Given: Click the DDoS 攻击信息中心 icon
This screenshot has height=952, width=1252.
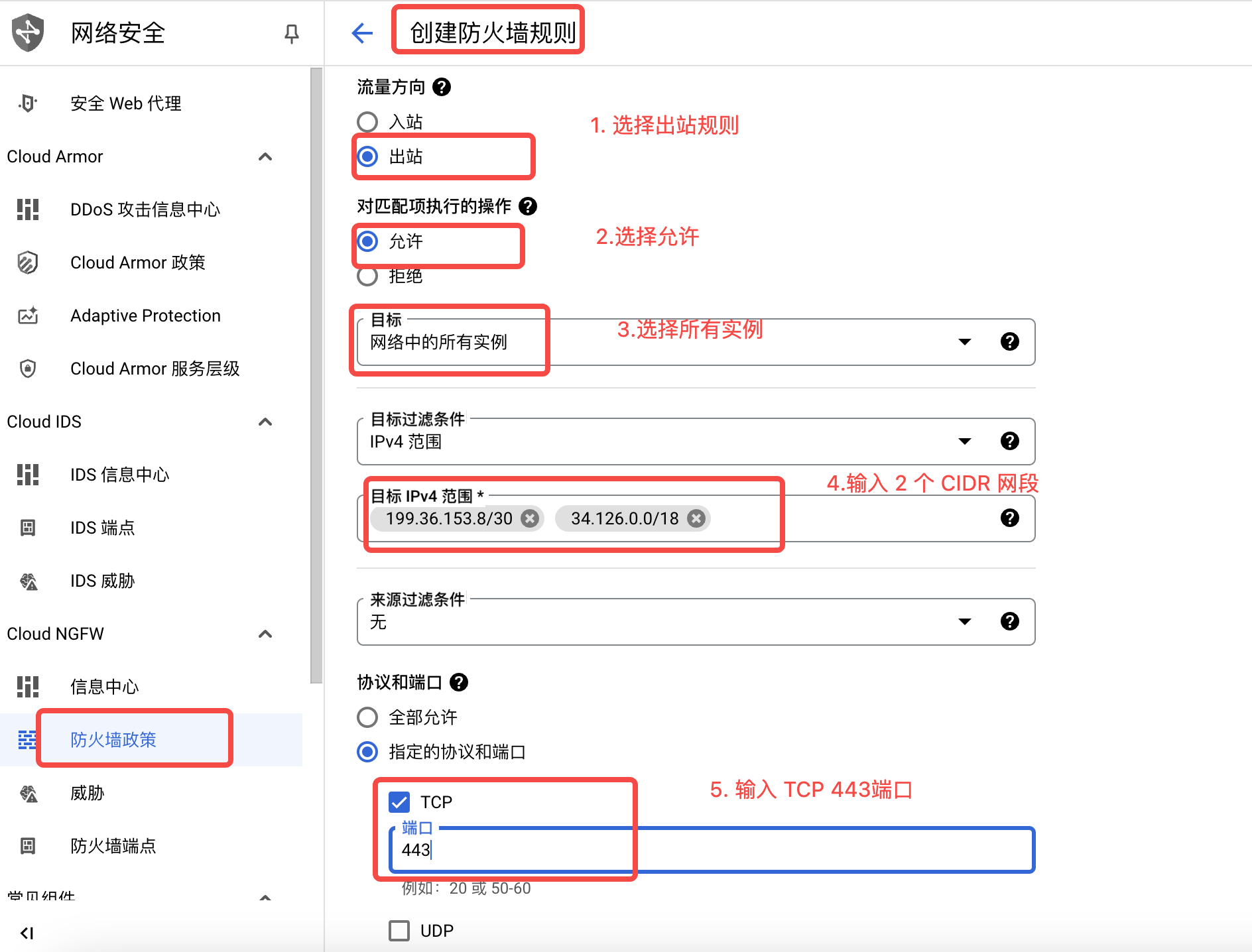Looking at the screenshot, I should click(28, 209).
